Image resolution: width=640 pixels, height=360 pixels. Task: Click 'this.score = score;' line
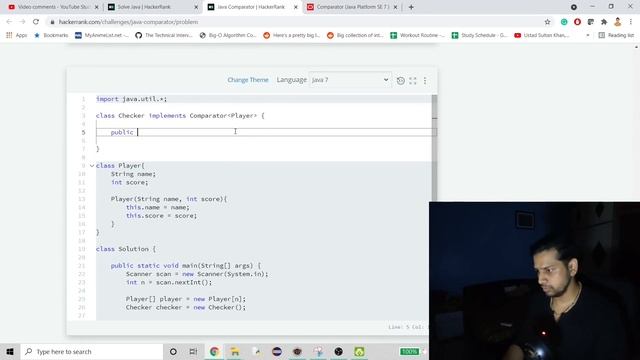161,216
